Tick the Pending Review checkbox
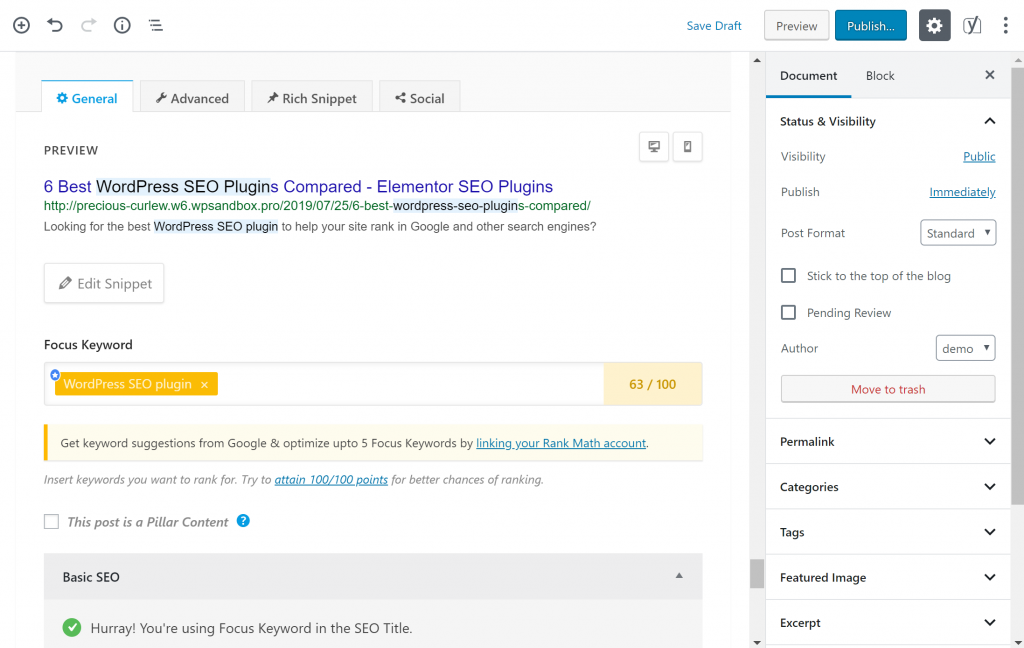1024x648 pixels. point(788,313)
